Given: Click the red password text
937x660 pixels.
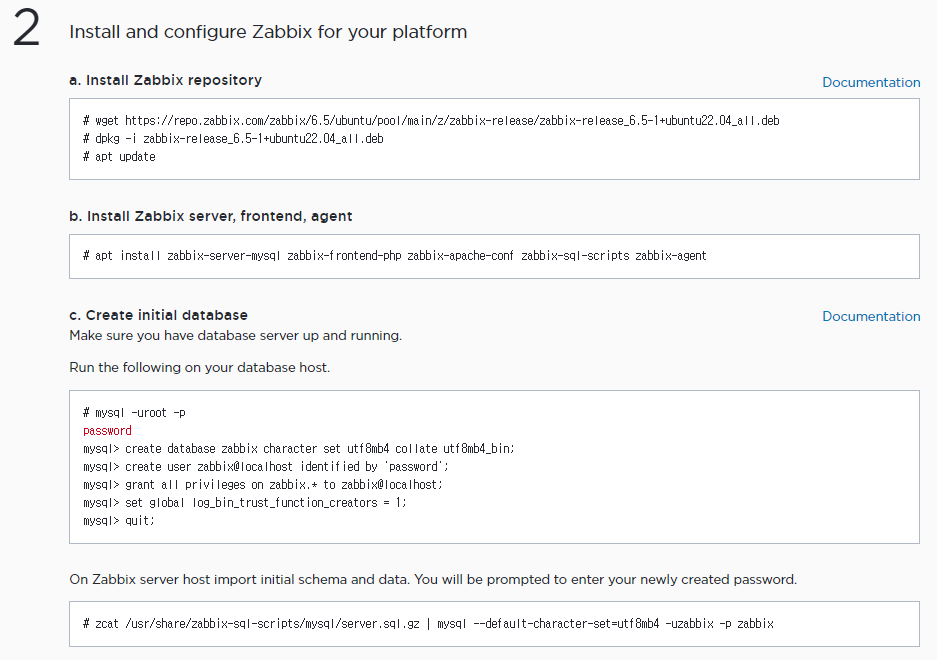Looking at the screenshot, I should (107, 430).
